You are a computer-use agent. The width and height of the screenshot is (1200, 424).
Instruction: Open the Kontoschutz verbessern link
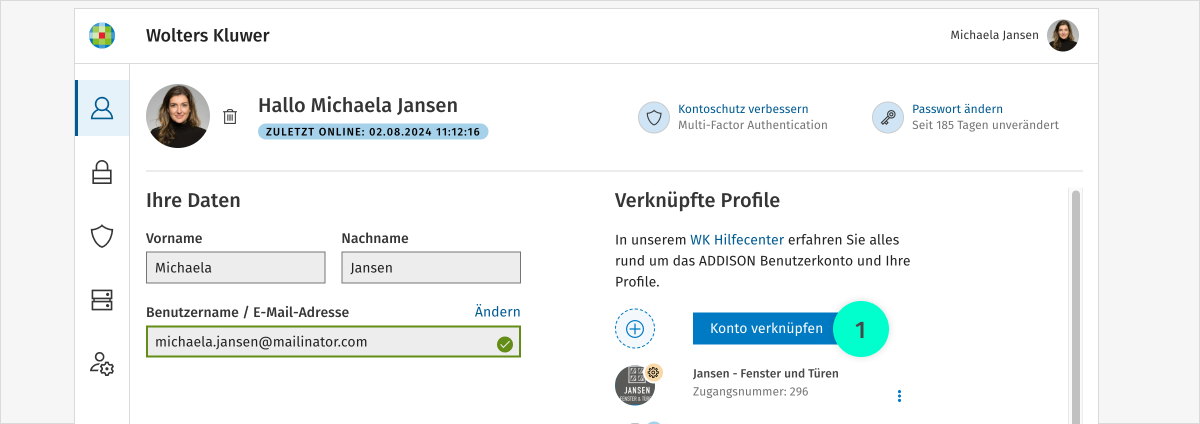[x=743, y=109]
